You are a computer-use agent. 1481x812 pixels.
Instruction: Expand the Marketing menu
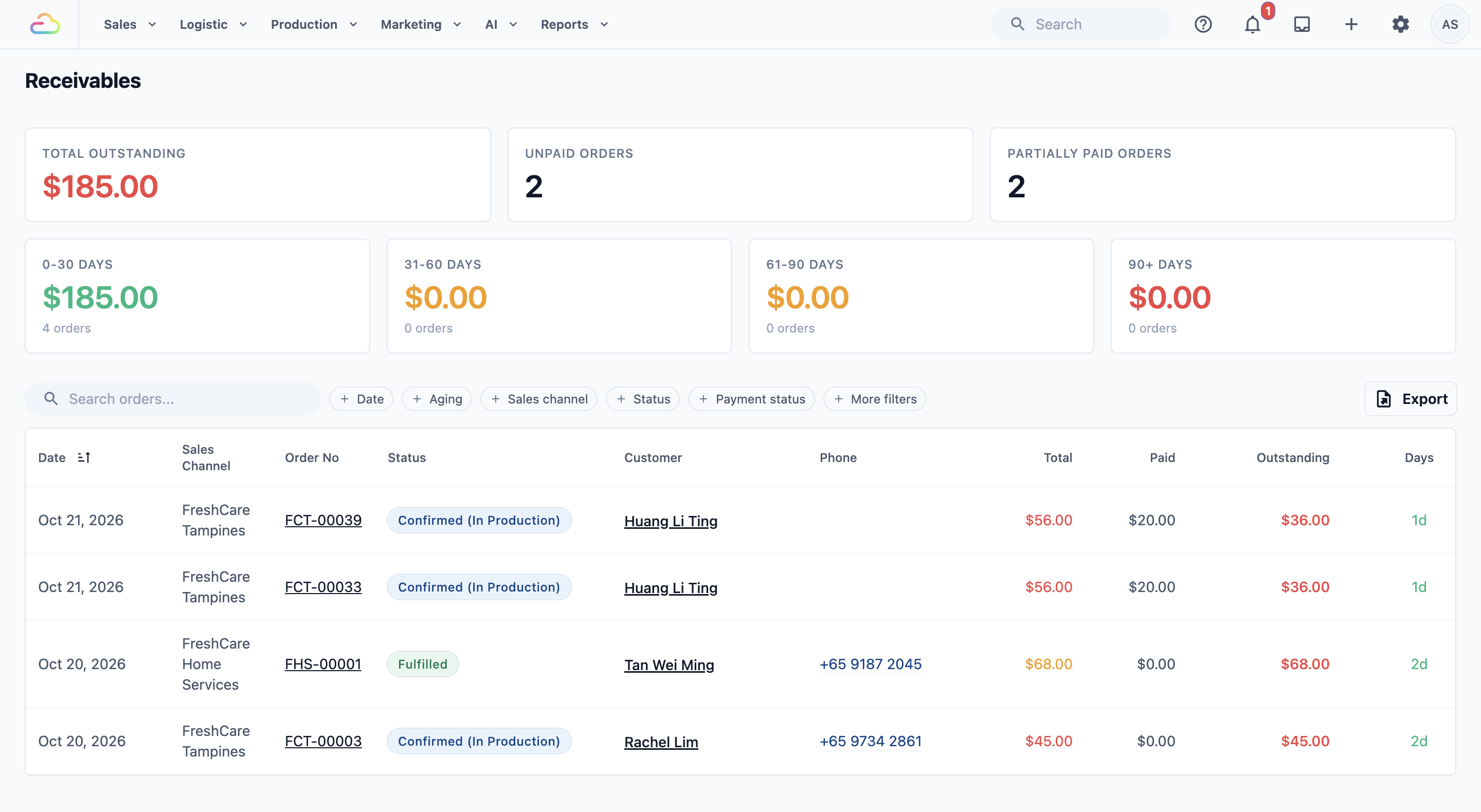421,24
